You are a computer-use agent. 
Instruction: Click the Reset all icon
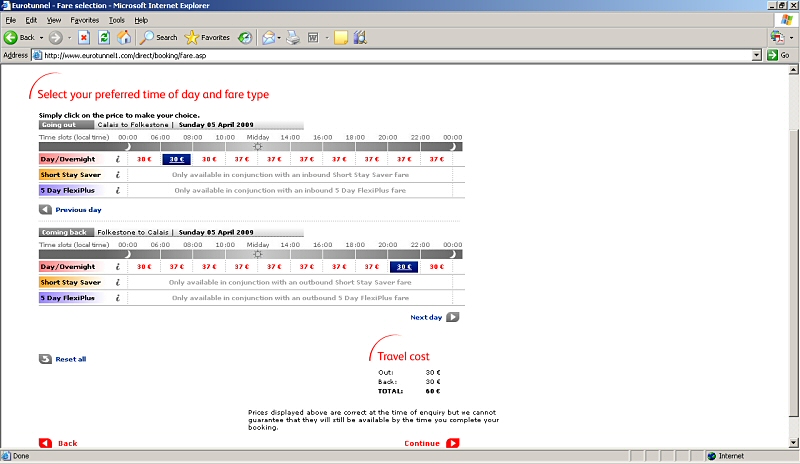[45, 359]
